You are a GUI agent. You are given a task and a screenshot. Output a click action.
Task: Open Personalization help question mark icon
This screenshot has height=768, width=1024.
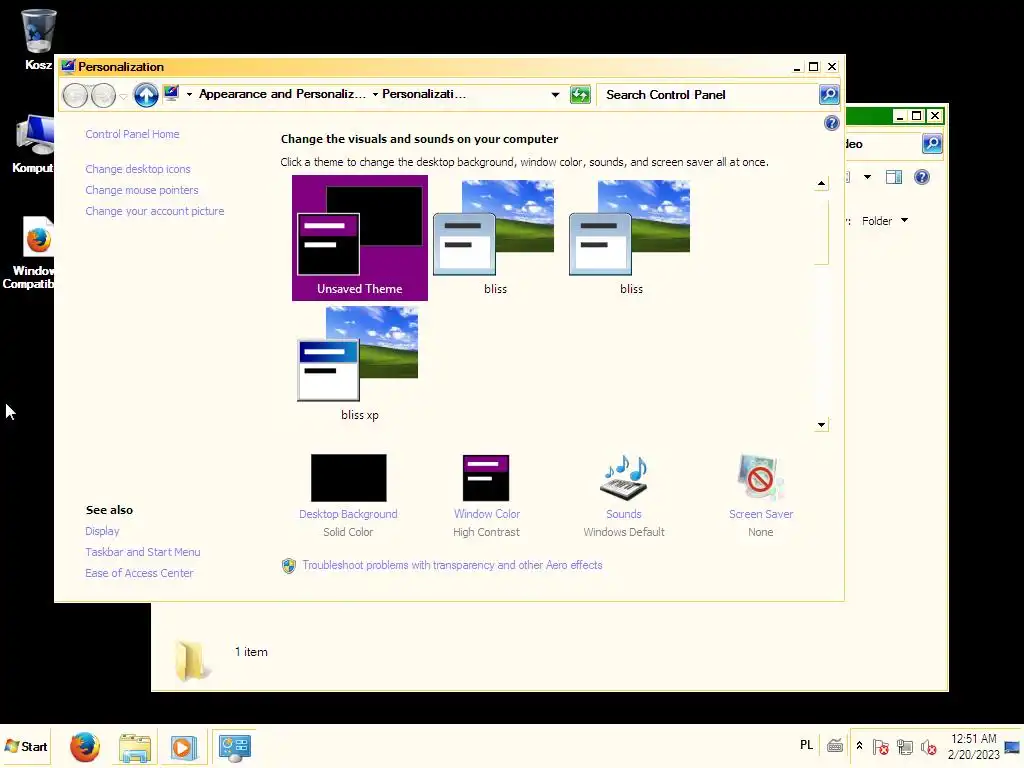[831, 123]
